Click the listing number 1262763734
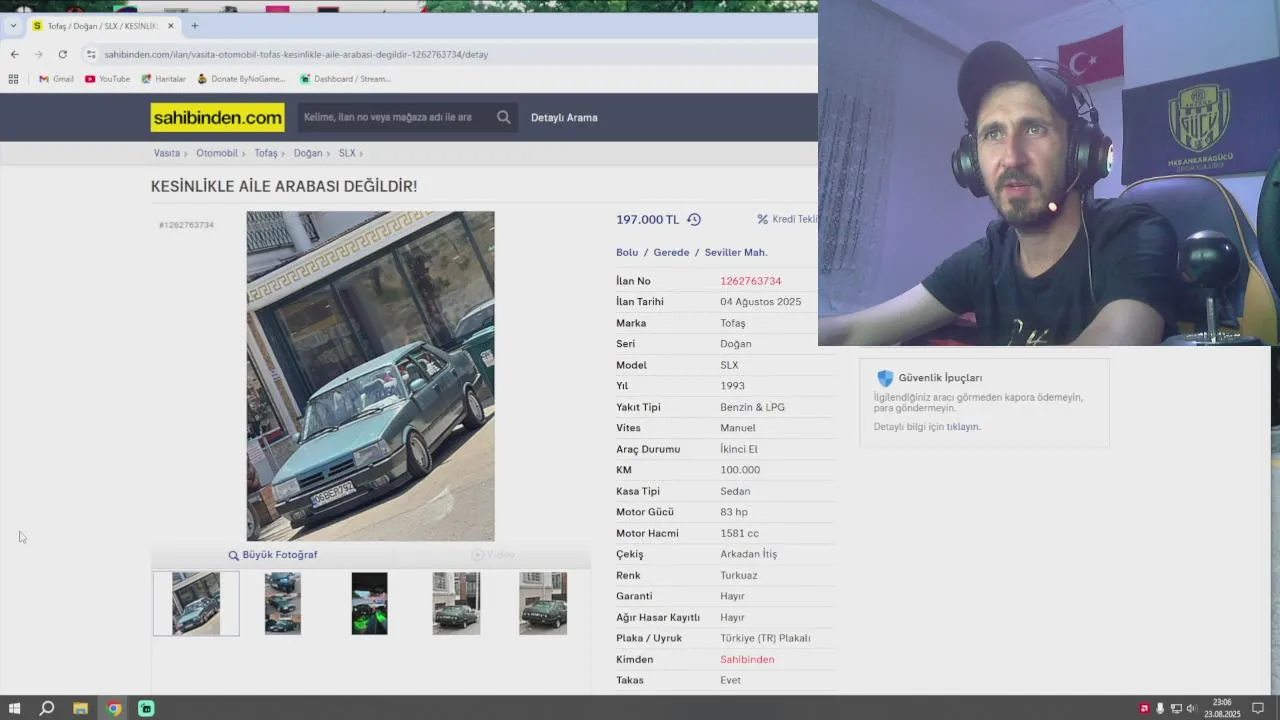The image size is (1280, 720). (x=750, y=281)
